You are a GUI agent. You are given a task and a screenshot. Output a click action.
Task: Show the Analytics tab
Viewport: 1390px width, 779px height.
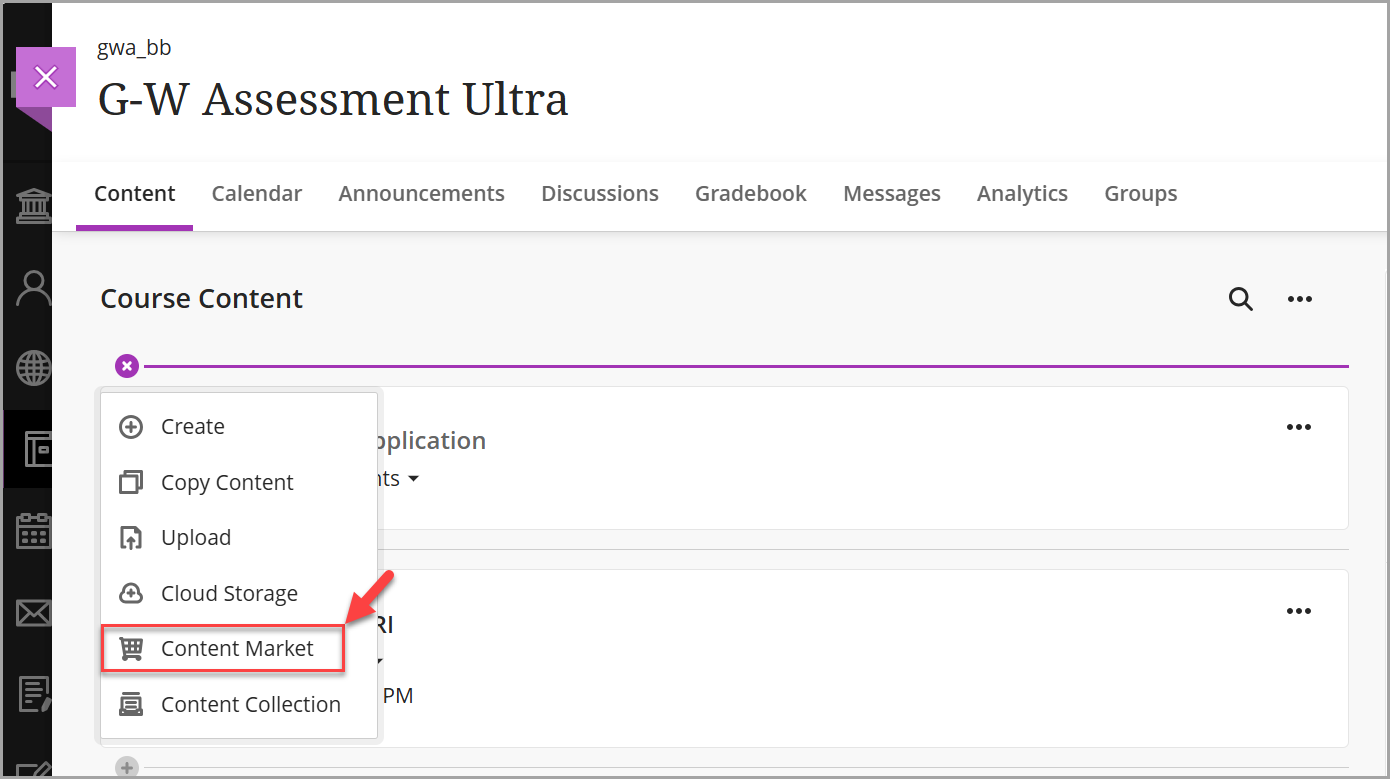pos(1022,194)
